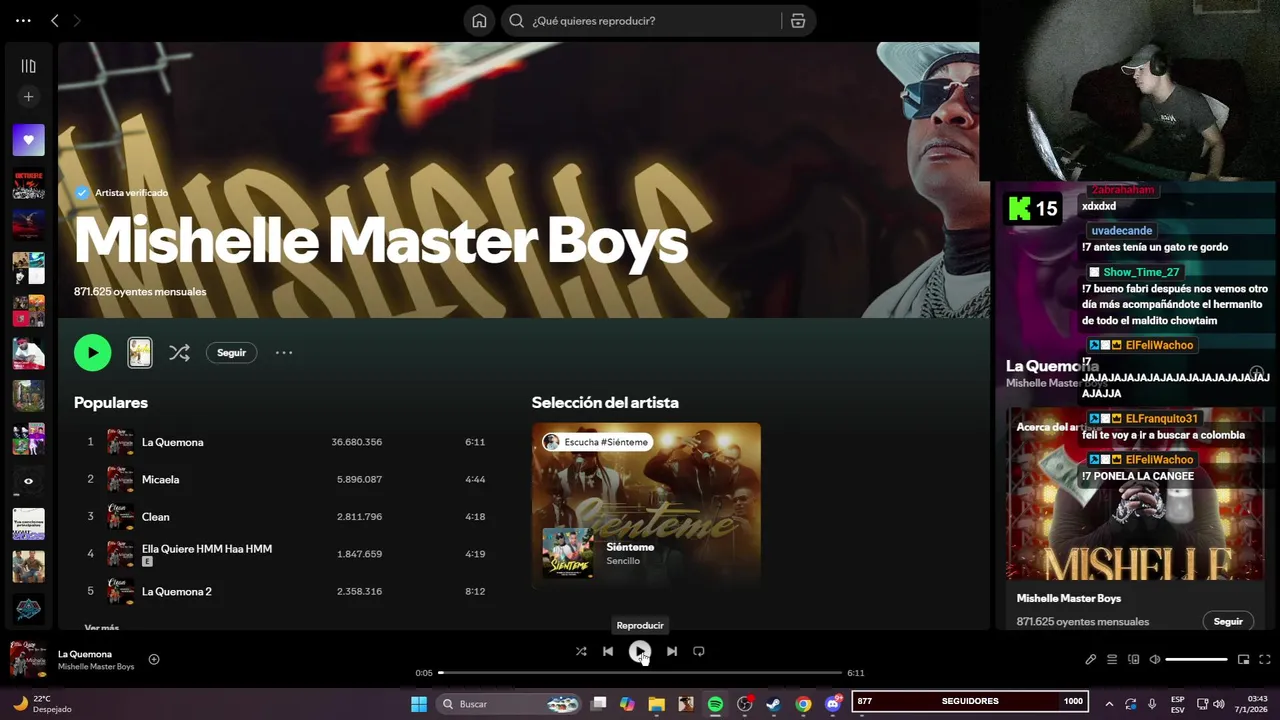Skip to the next track

point(672,651)
